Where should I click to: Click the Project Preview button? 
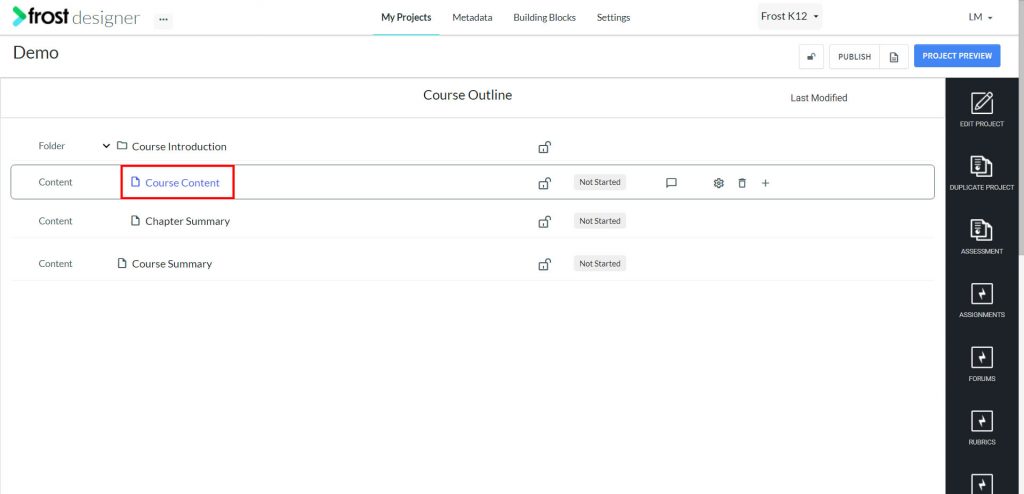click(956, 56)
